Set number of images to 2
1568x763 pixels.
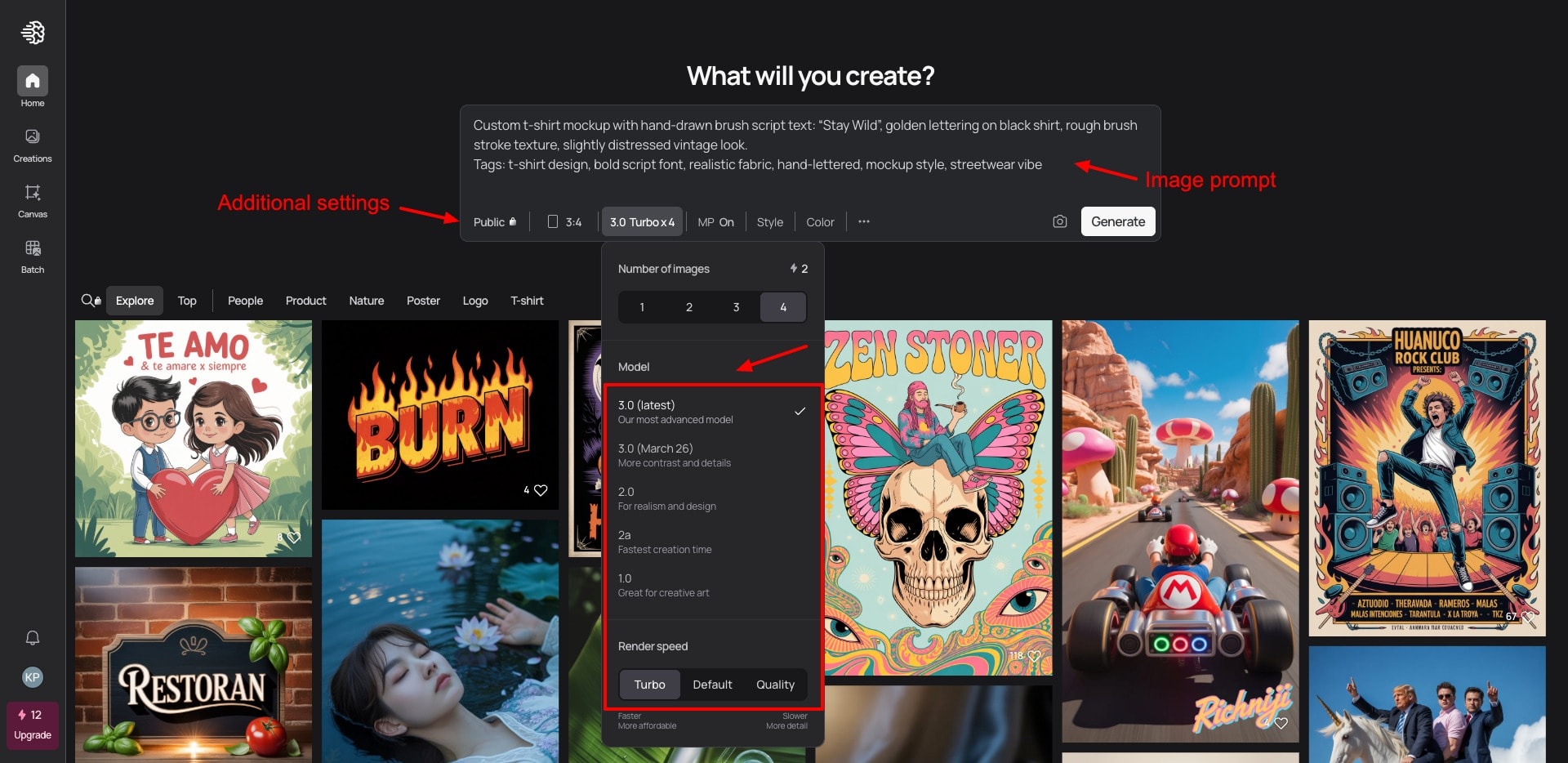tap(688, 307)
